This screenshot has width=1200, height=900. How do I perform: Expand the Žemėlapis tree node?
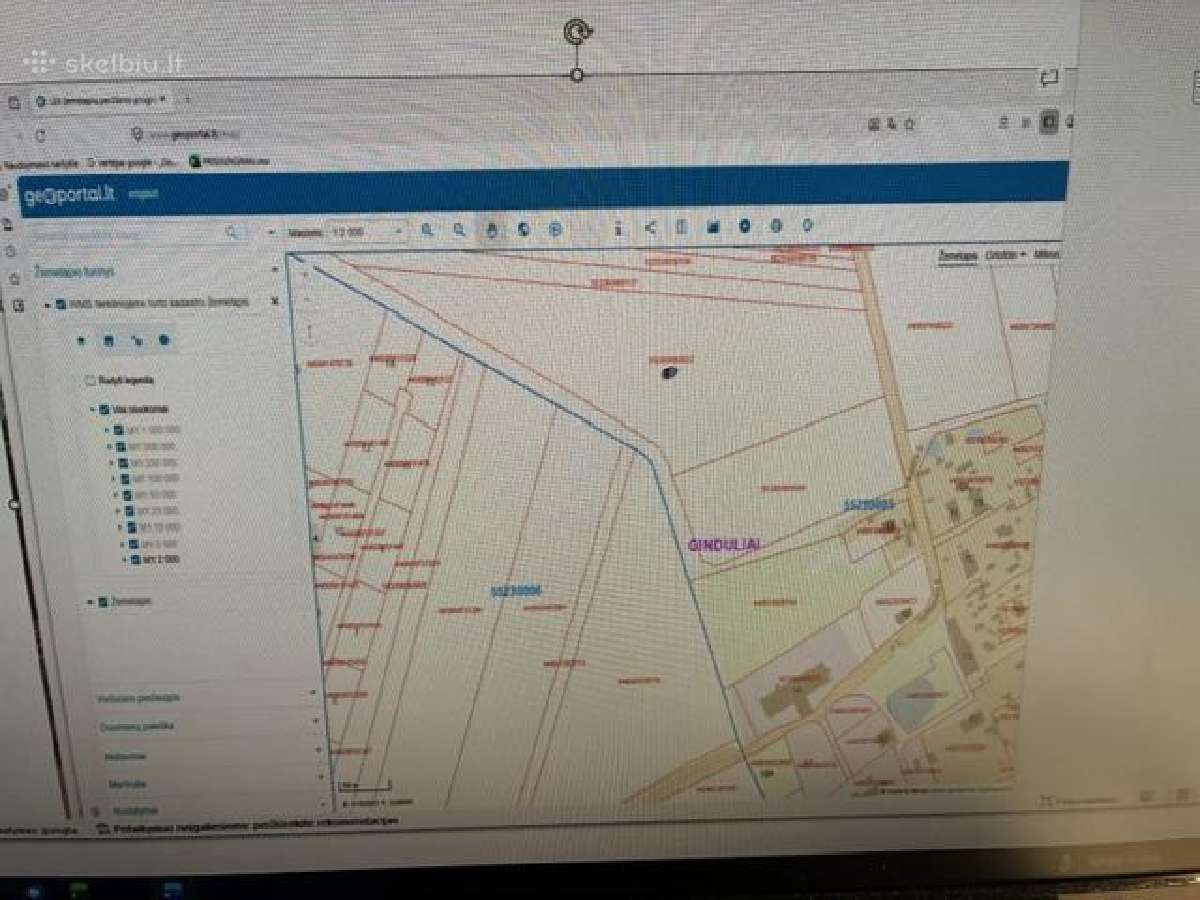pyautogui.click(x=90, y=602)
